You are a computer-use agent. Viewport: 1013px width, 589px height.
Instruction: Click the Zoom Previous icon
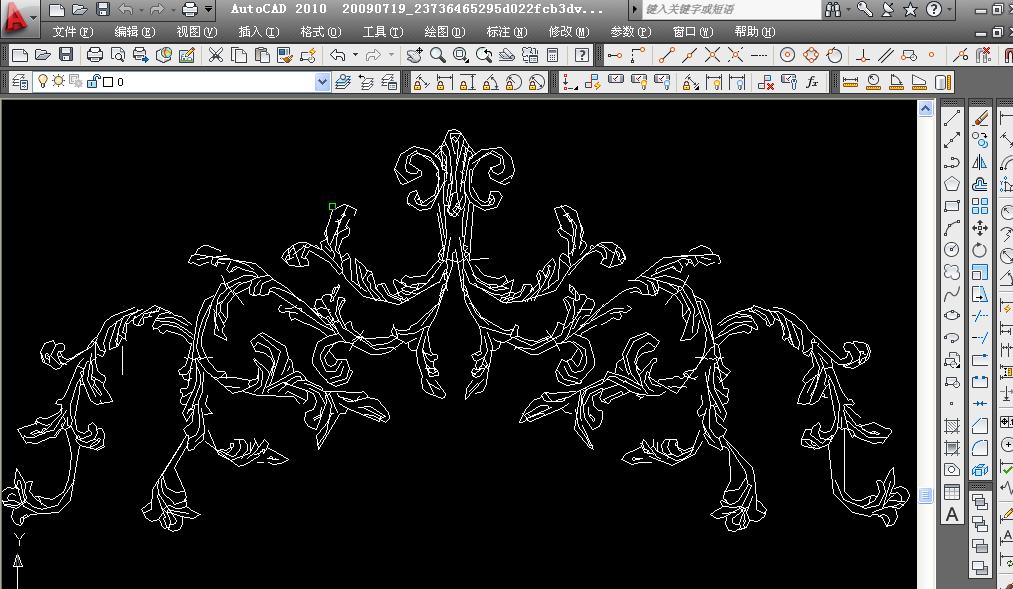click(x=483, y=55)
